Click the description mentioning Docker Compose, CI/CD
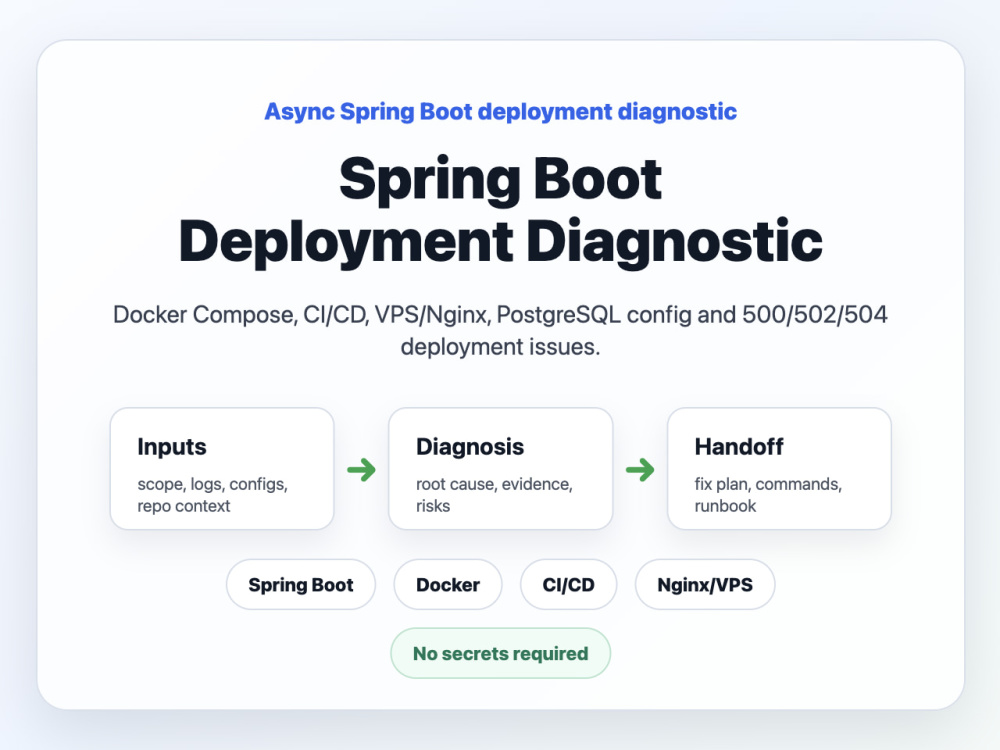1000x750 pixels. tap(501, 330)
